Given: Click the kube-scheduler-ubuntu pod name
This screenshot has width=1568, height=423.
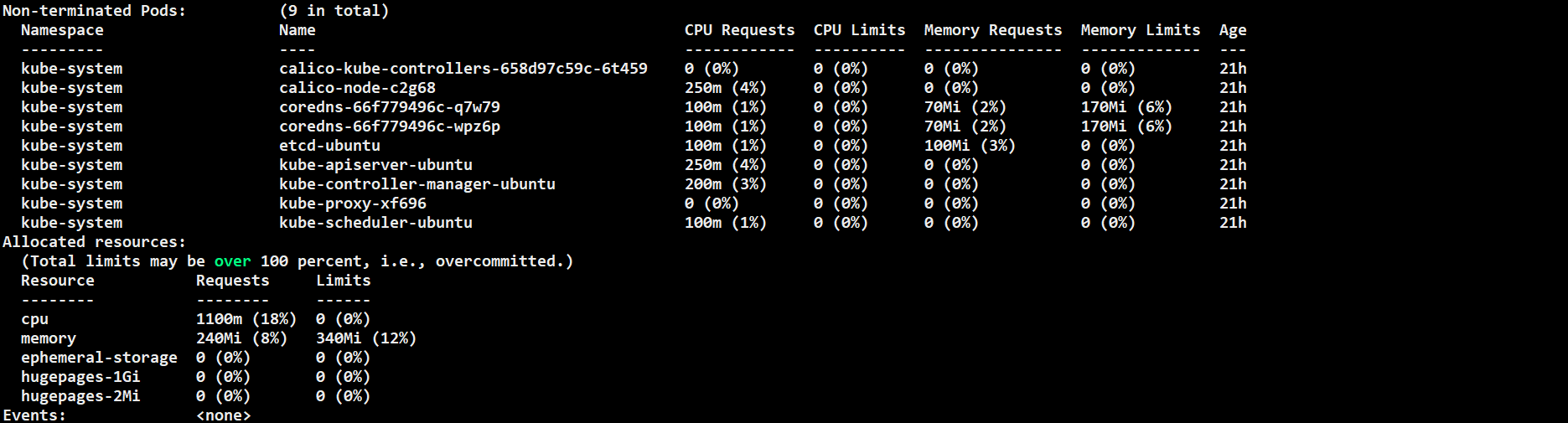Looking at the screenshot, I should (x=375, y=223).
